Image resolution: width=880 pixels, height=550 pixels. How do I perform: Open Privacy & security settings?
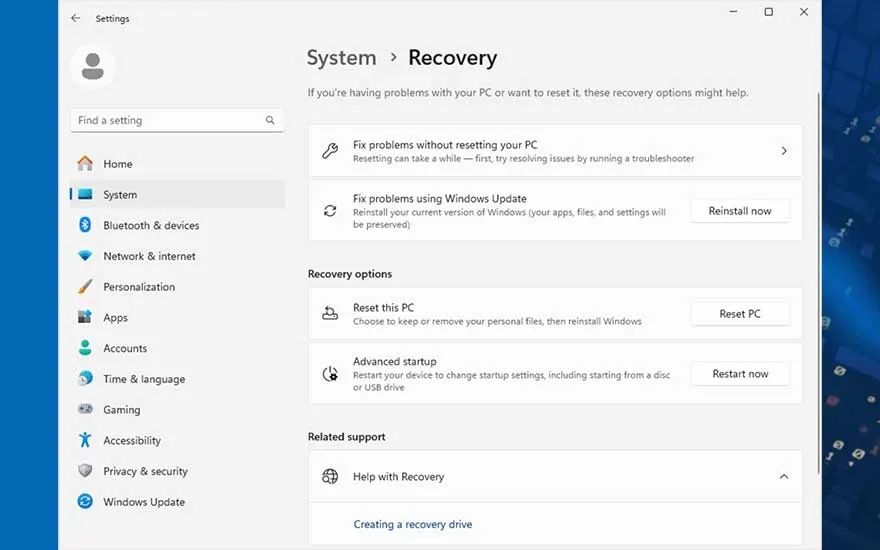click(145, 471)
